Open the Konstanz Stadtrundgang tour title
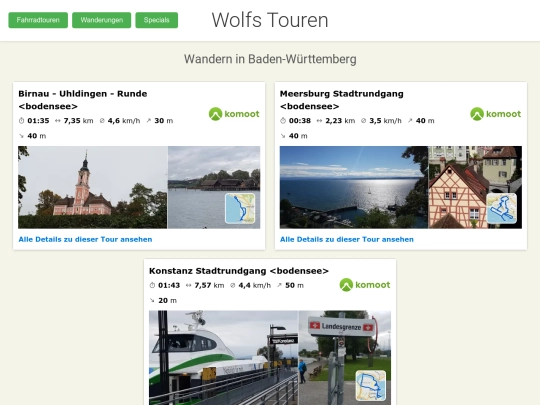The width and height of the screenshot is (540, 405). click(239, 271)
